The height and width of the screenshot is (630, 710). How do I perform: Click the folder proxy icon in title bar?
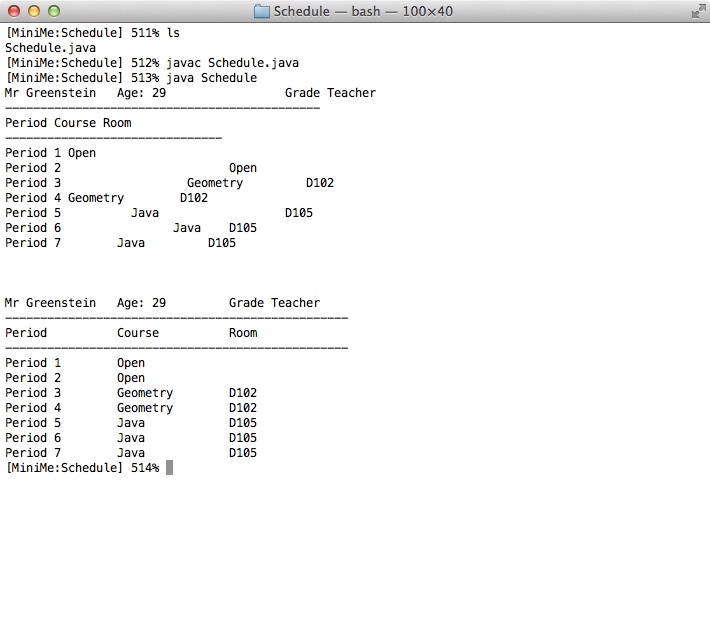click(262, 12)
